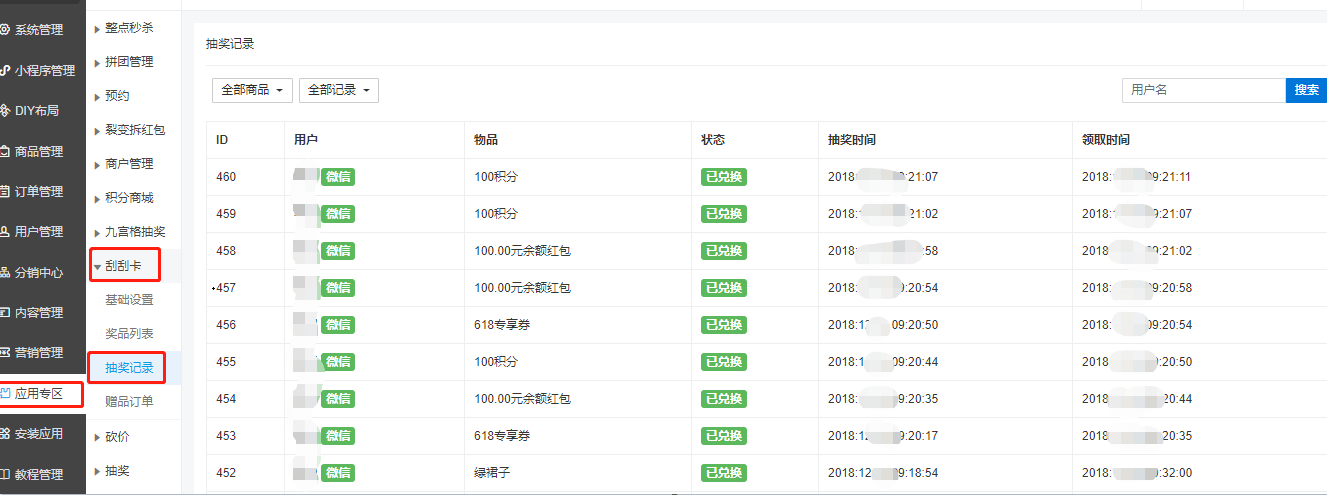This screenshot has height=495, width=1327.
Task: Click the 微信 badge in row 457
Action: coord(339,288)
